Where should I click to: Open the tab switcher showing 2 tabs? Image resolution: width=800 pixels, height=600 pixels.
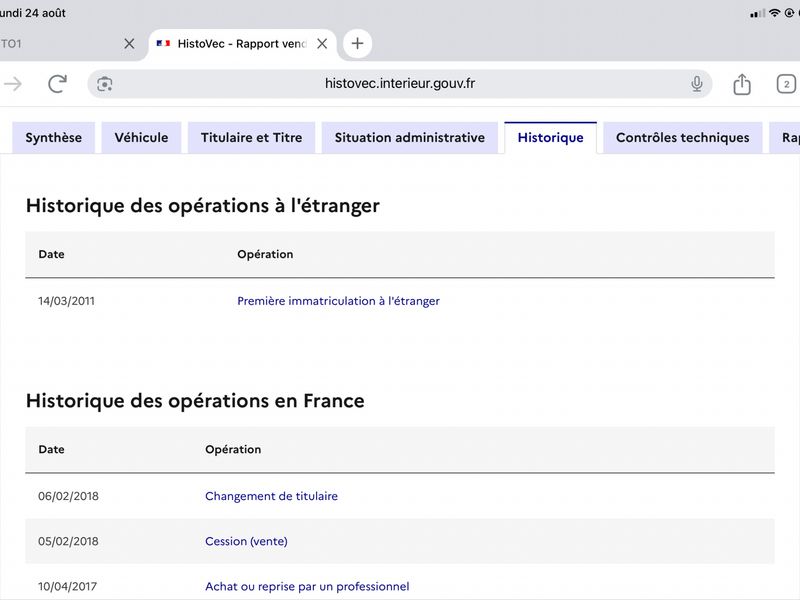click(786, 84)
